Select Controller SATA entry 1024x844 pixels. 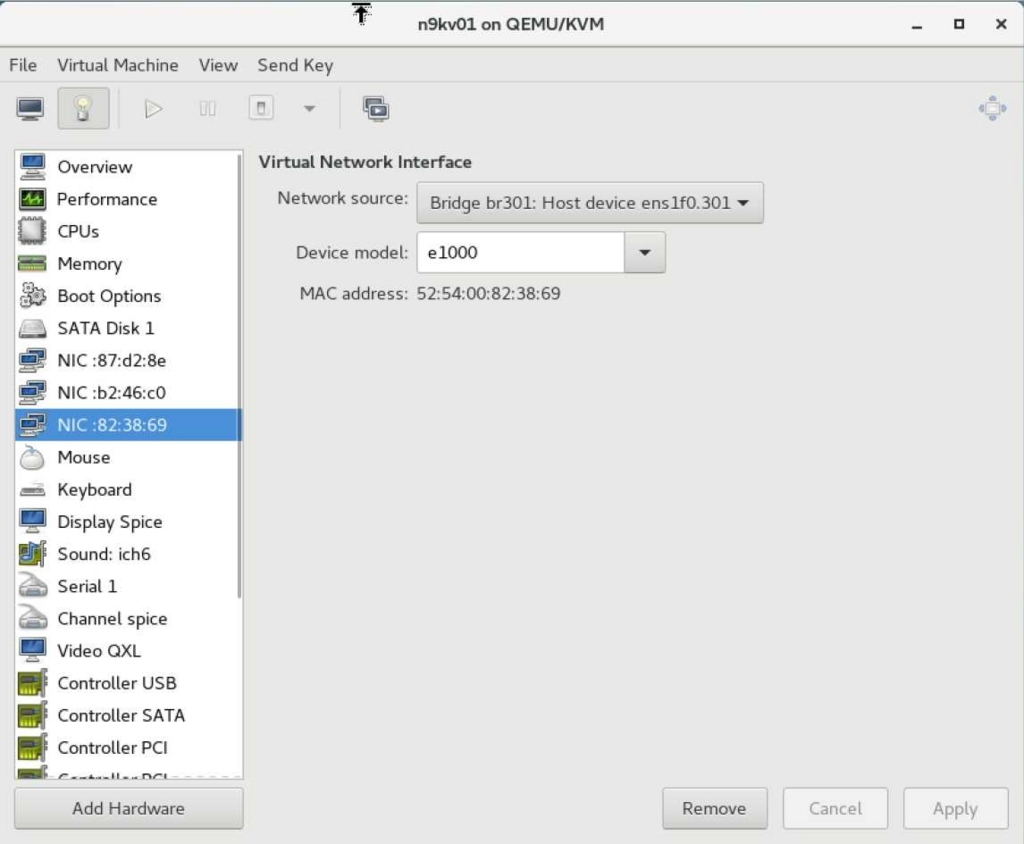127,715
